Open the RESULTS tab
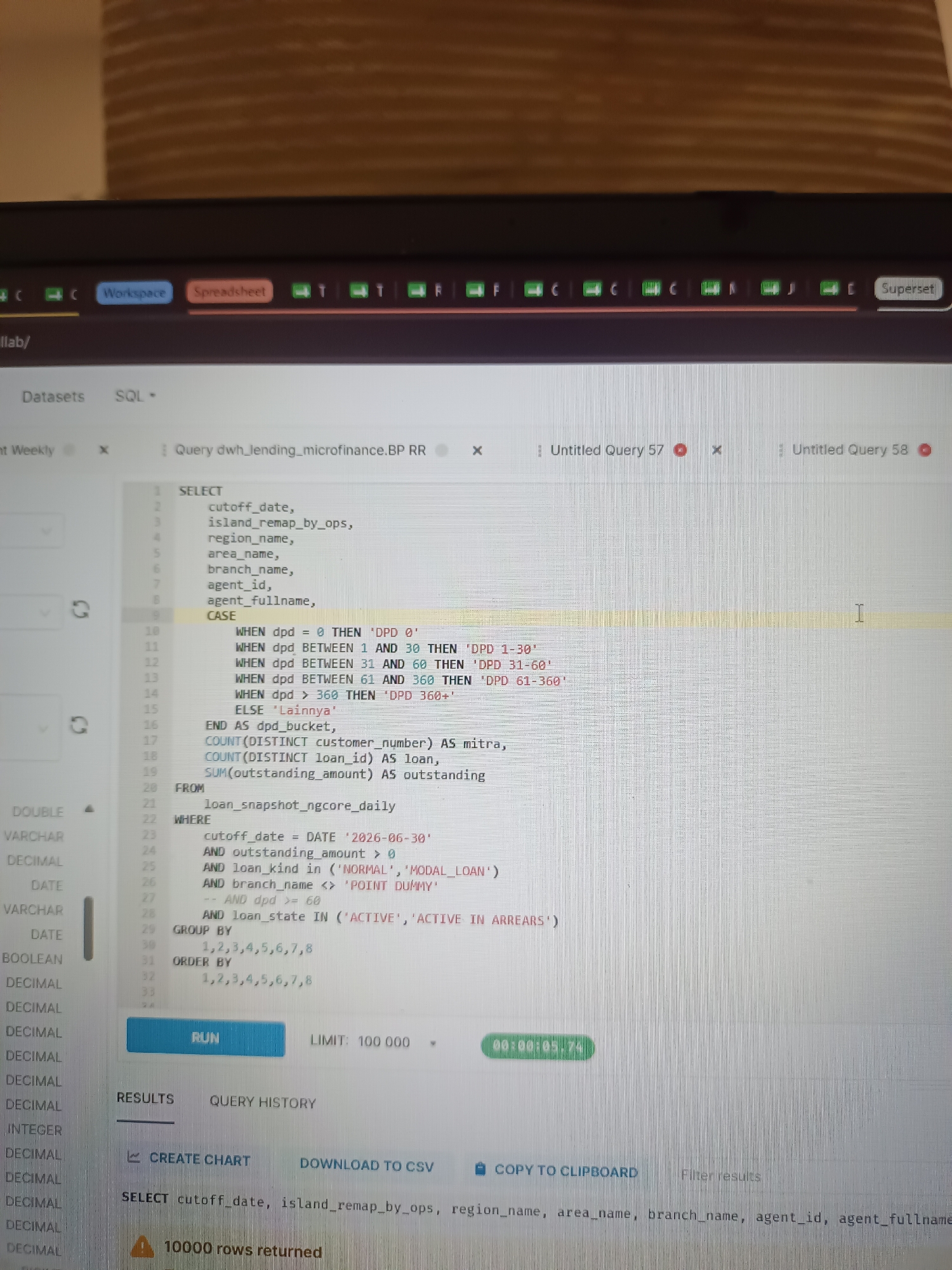This screenshot has height=1270, width=952. (145, 1099)
